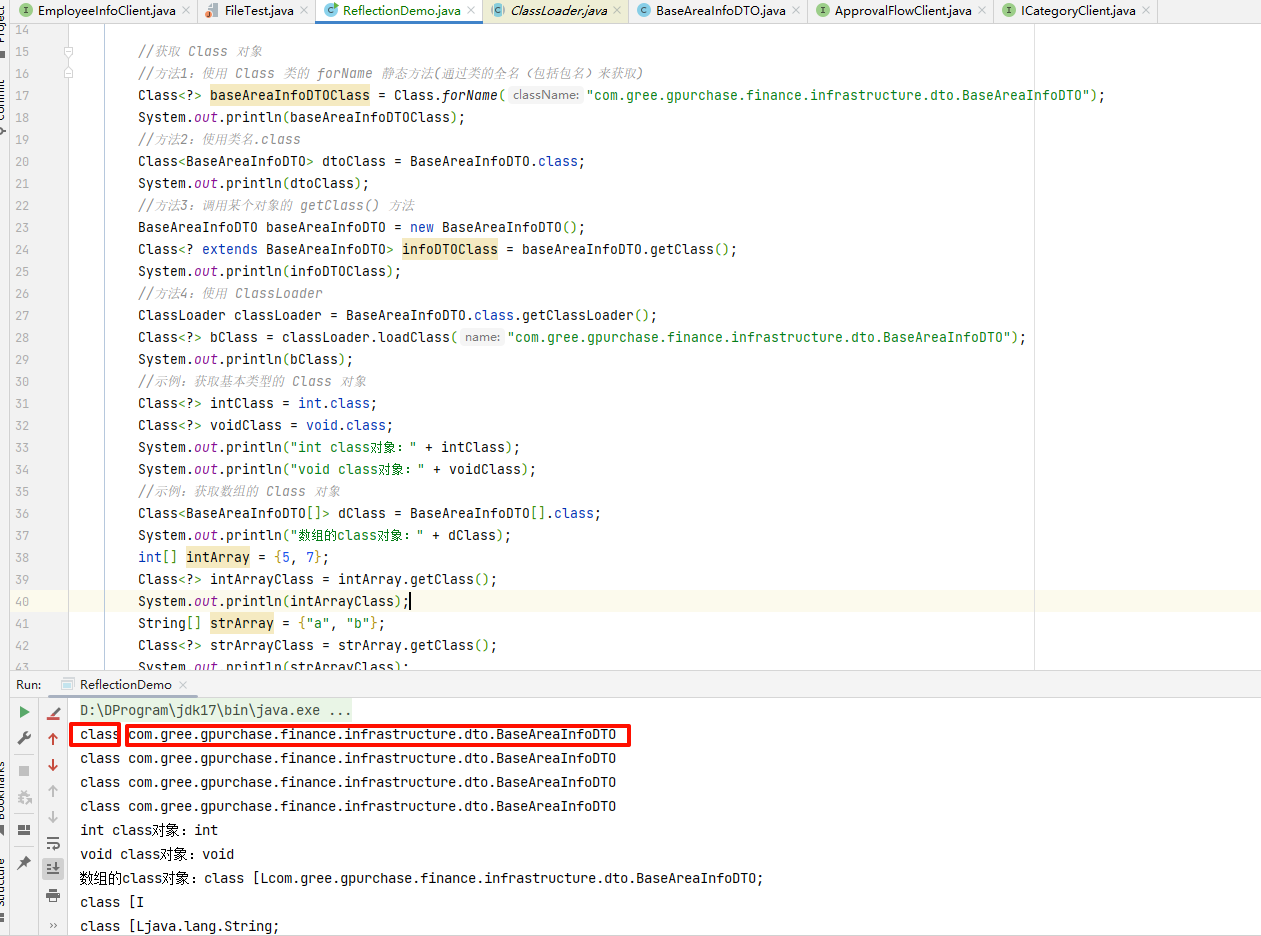Click 'Run:' label of the tool window

(x=29, y=685)
